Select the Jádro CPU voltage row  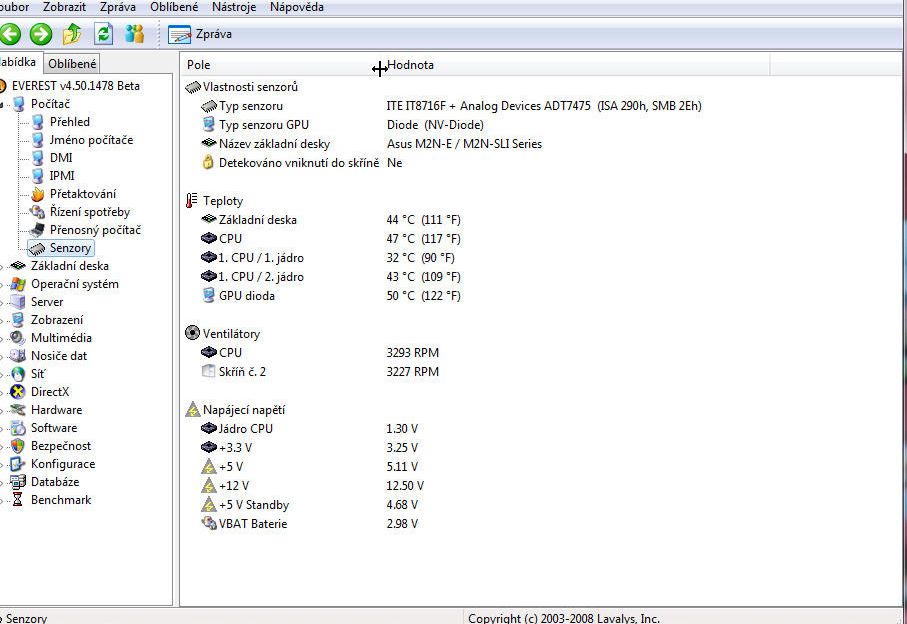point(309,429)
